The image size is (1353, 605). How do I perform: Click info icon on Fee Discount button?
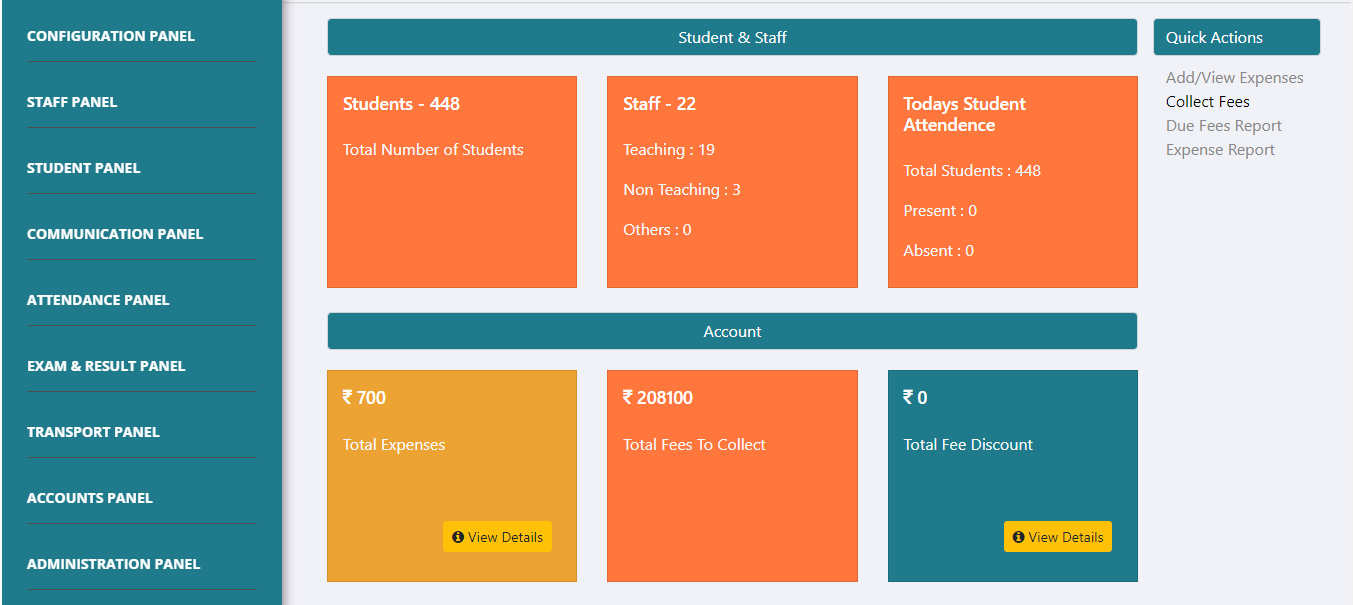tap(1019, 537)
